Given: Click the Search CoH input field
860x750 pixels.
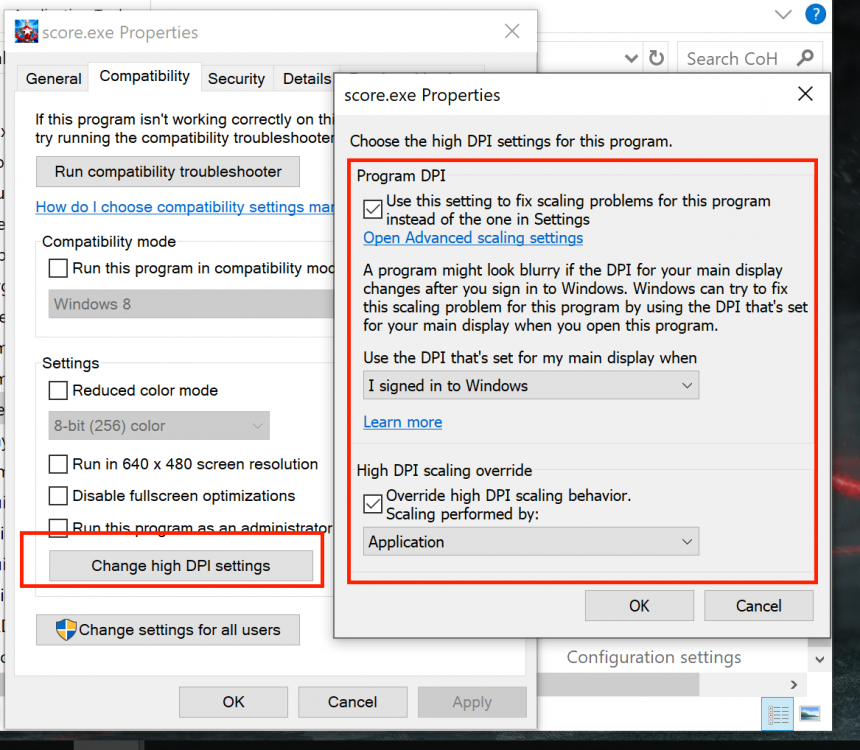Looking at the screenshot, I should pos(735,58).
